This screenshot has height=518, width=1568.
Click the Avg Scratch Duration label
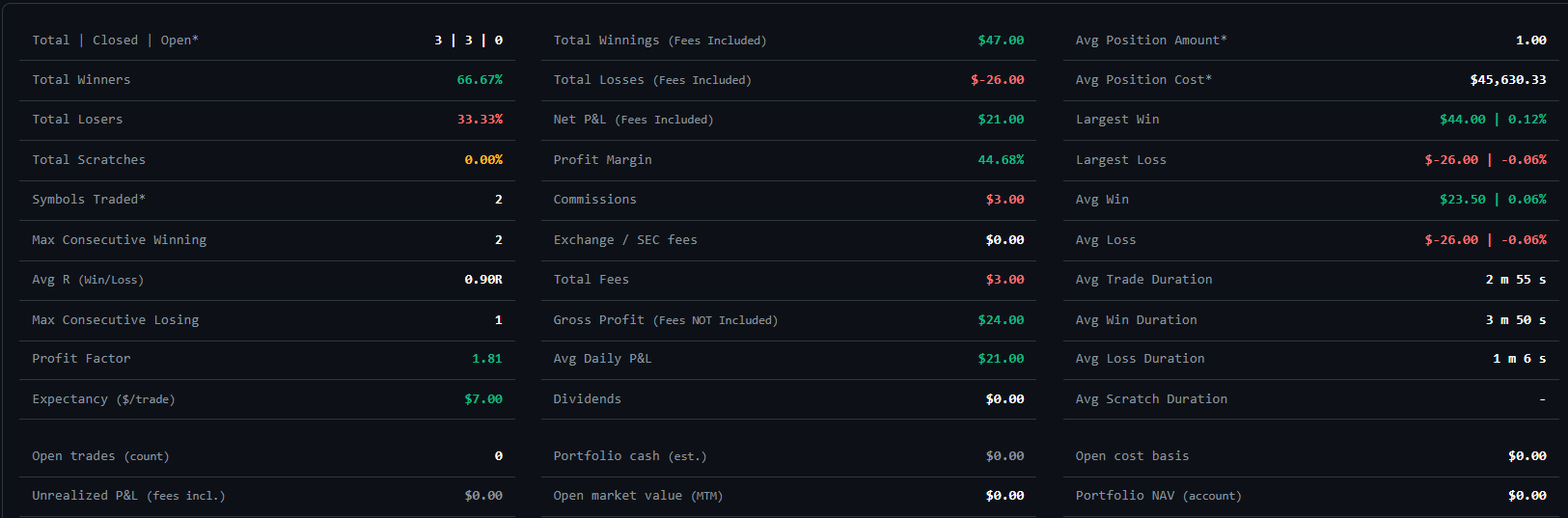[1151, 399]
